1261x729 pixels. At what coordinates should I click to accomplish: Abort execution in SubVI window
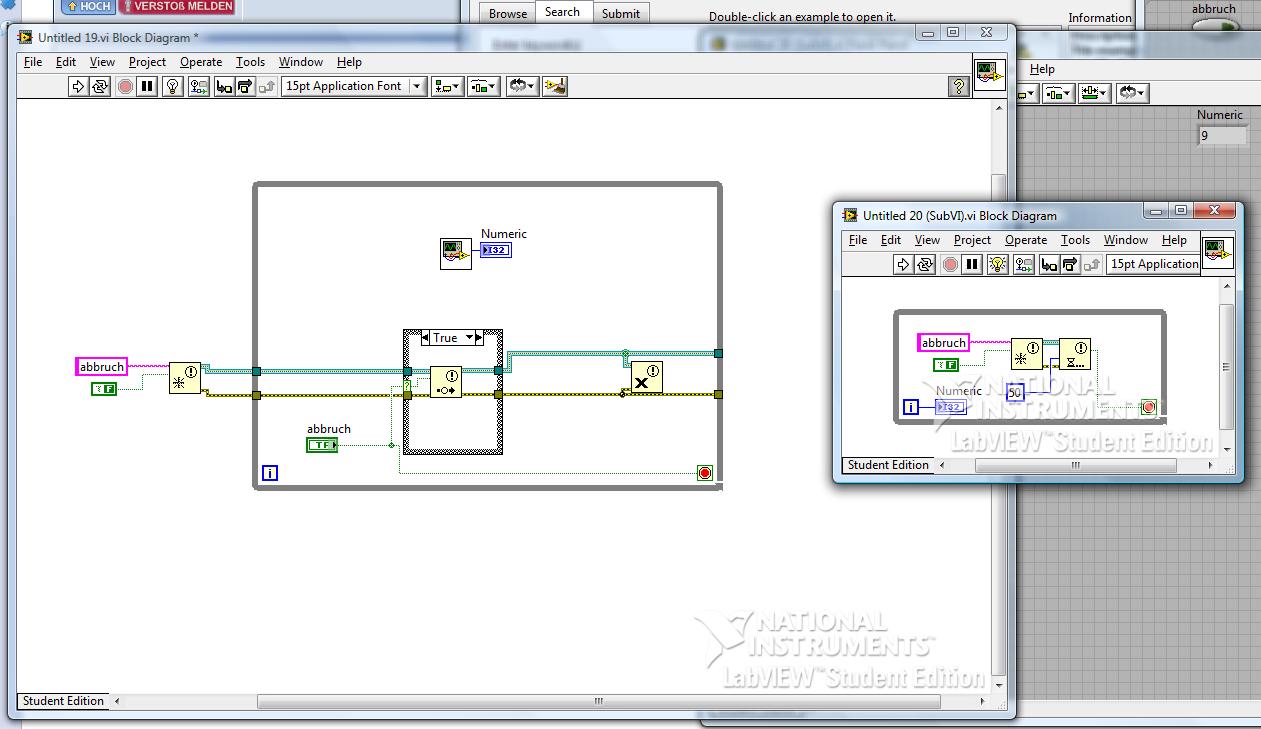(x=950, y=264)
